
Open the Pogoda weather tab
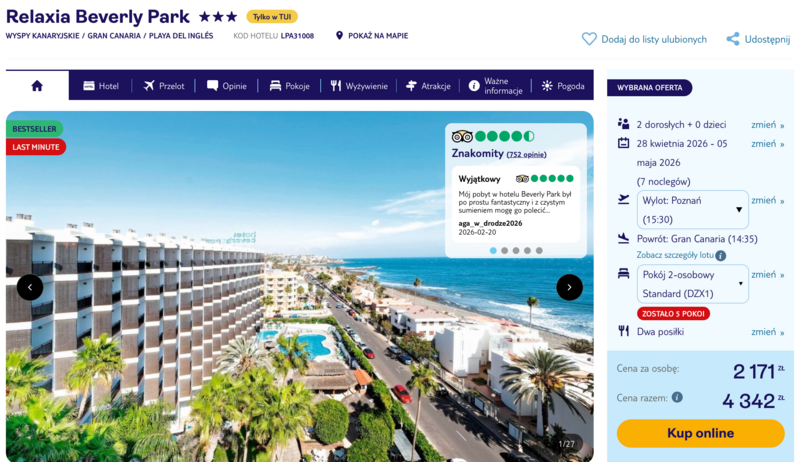coord(563,86)
